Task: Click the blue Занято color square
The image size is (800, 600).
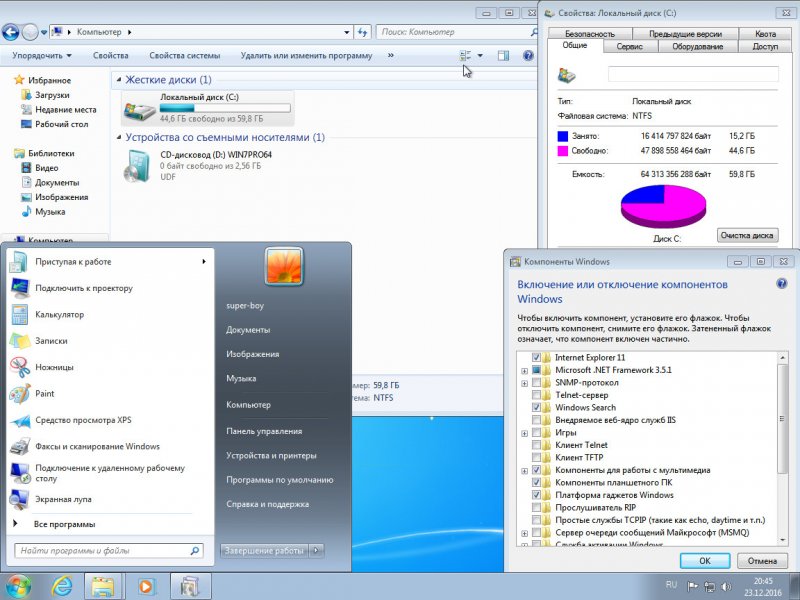Action: point(563,136)
